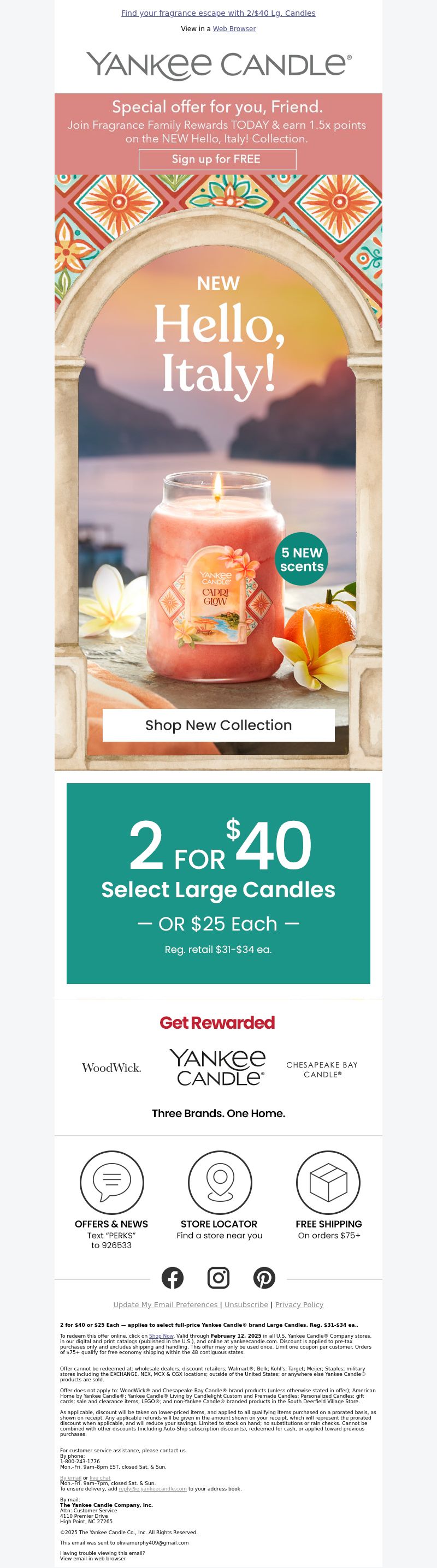437x1568 pixels.
Task: Click Update My Email Preferences link
Action: pos(165,1304)
